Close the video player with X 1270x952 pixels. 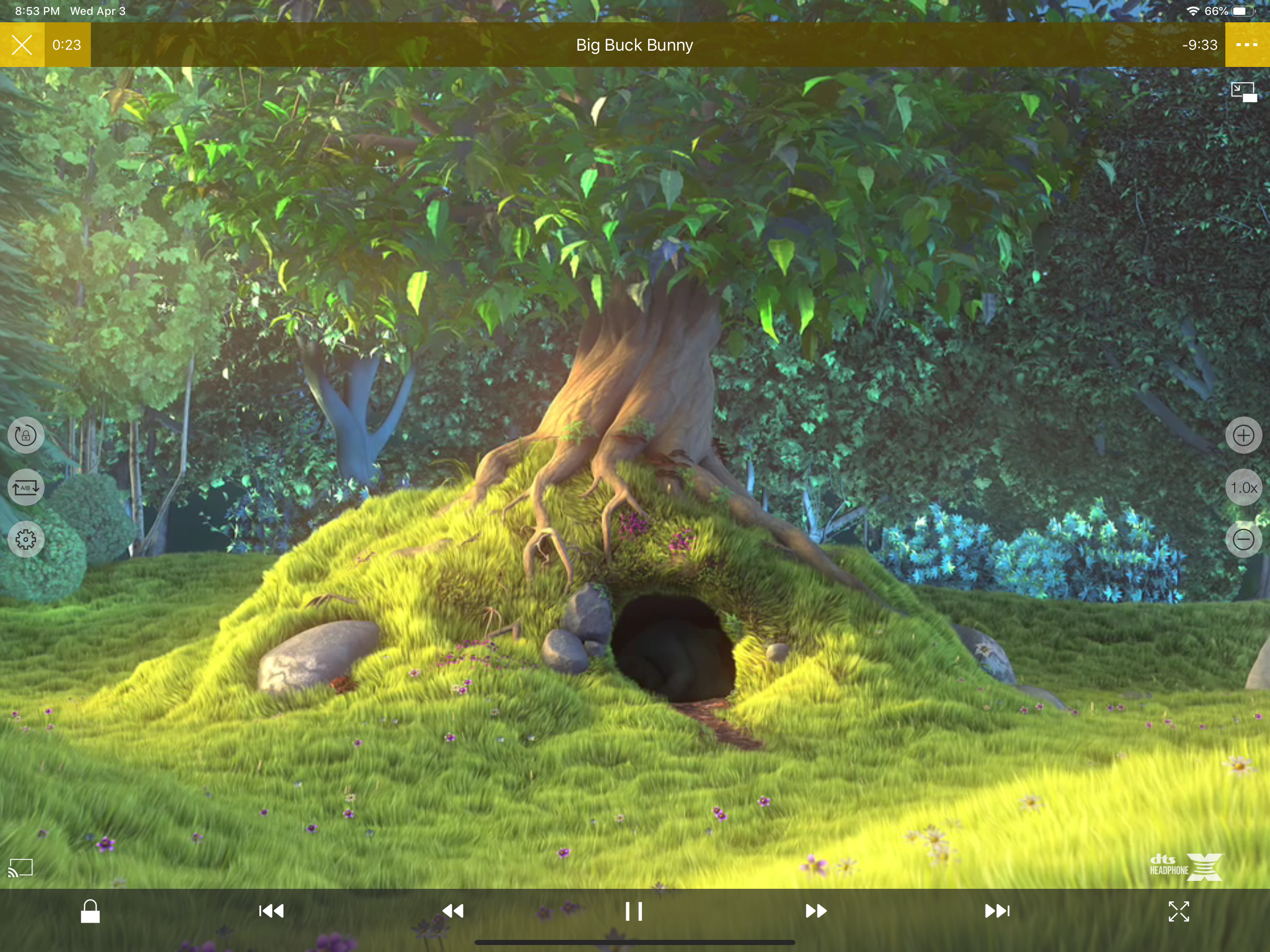click(22, 45)
